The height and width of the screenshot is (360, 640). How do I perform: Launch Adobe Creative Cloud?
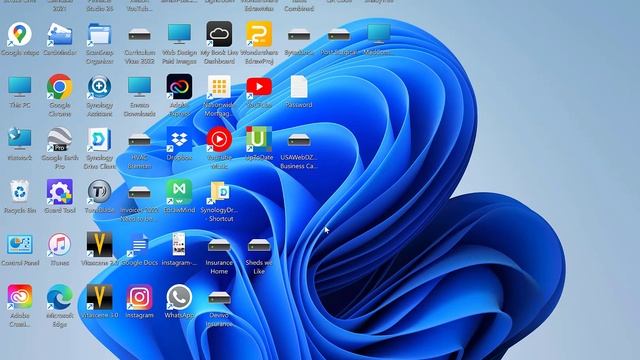[20, 296]
